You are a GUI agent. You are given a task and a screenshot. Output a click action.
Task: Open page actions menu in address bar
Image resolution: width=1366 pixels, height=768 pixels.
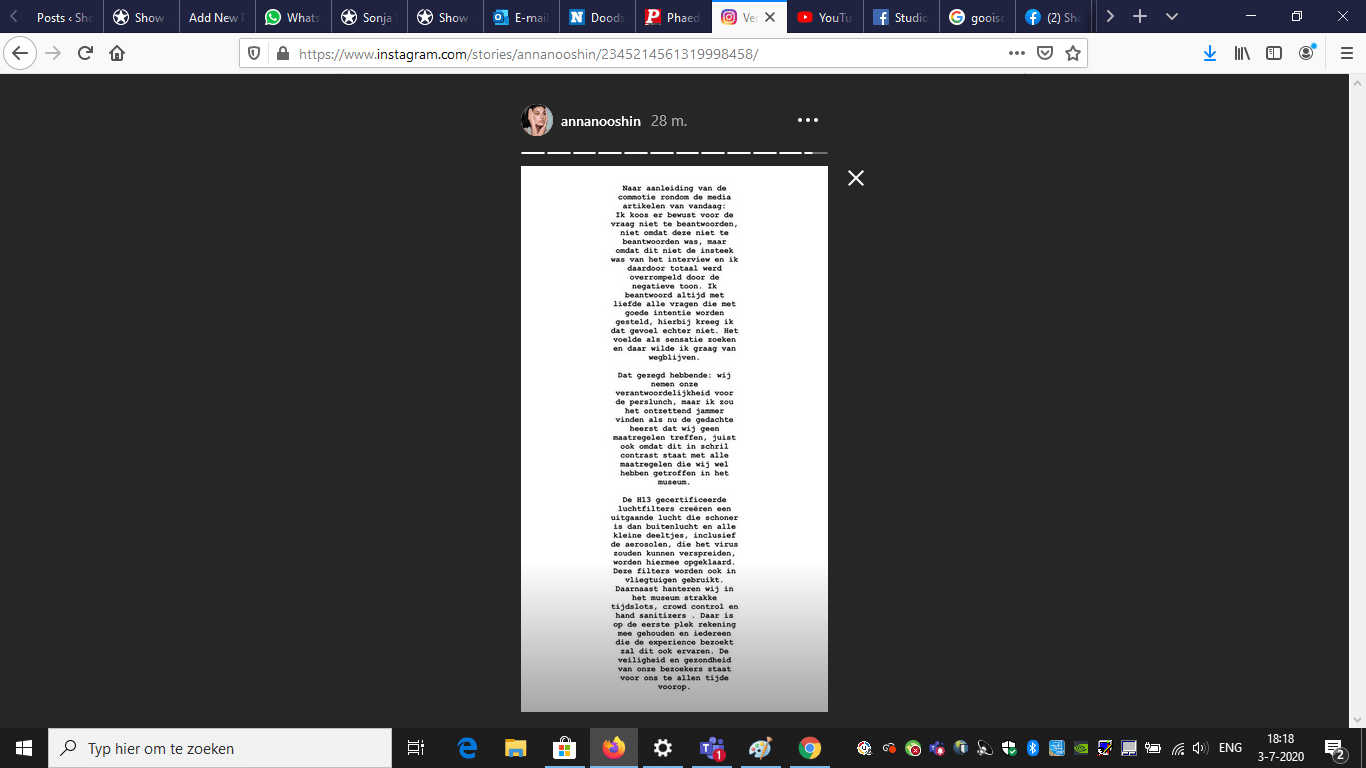click(x=1016, y=53)
